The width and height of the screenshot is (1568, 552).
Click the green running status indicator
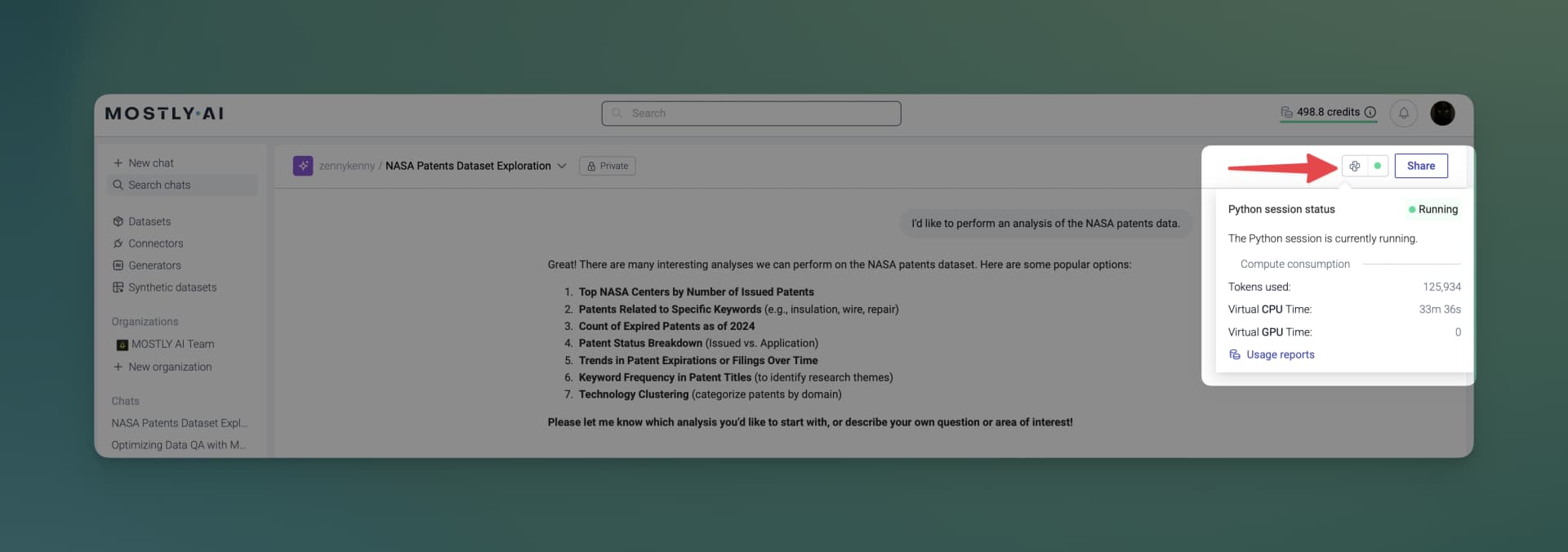(x=1378, y=166)
